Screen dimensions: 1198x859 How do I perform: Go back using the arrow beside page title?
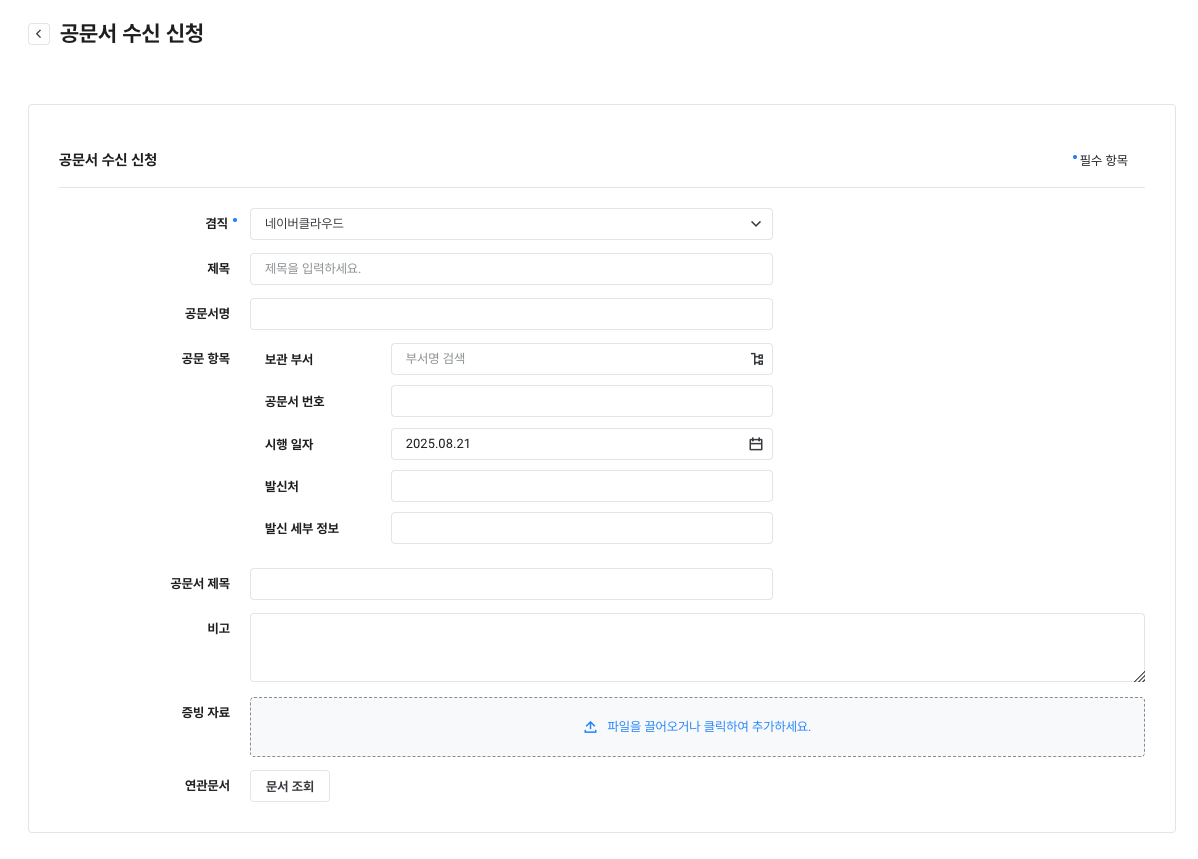click(39, 34)
